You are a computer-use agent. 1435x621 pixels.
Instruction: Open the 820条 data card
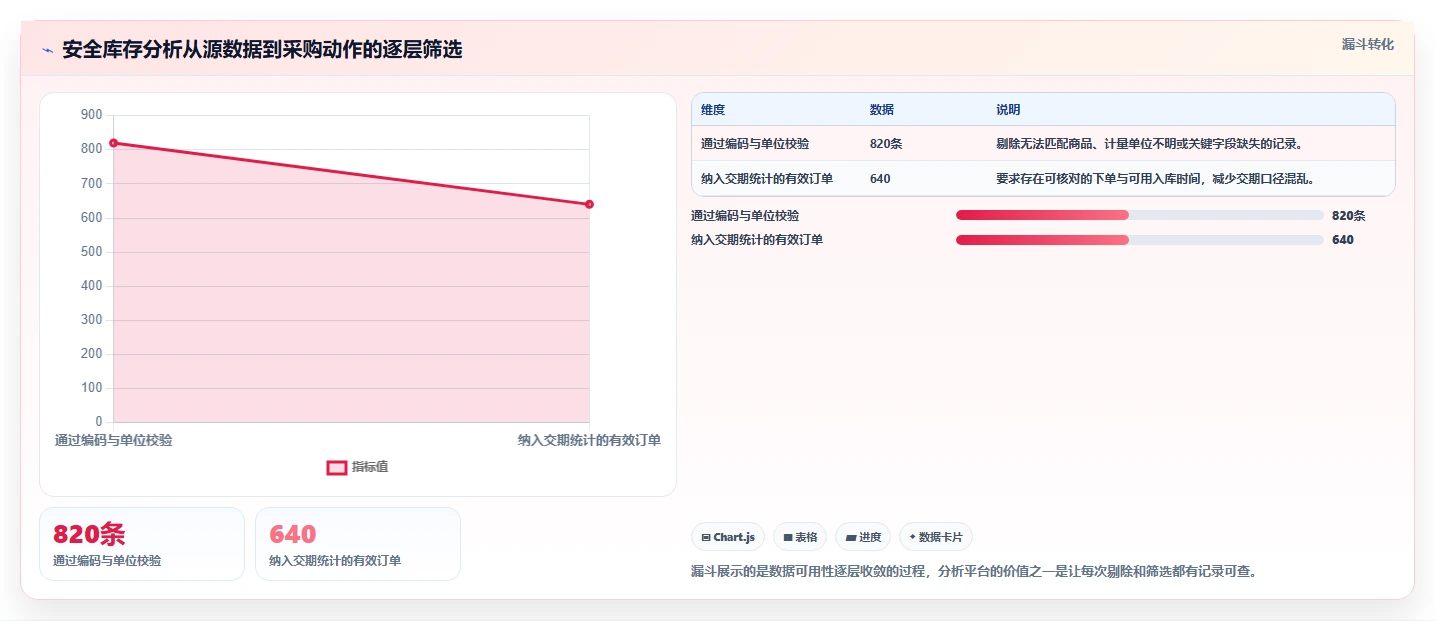coord(142,544)
